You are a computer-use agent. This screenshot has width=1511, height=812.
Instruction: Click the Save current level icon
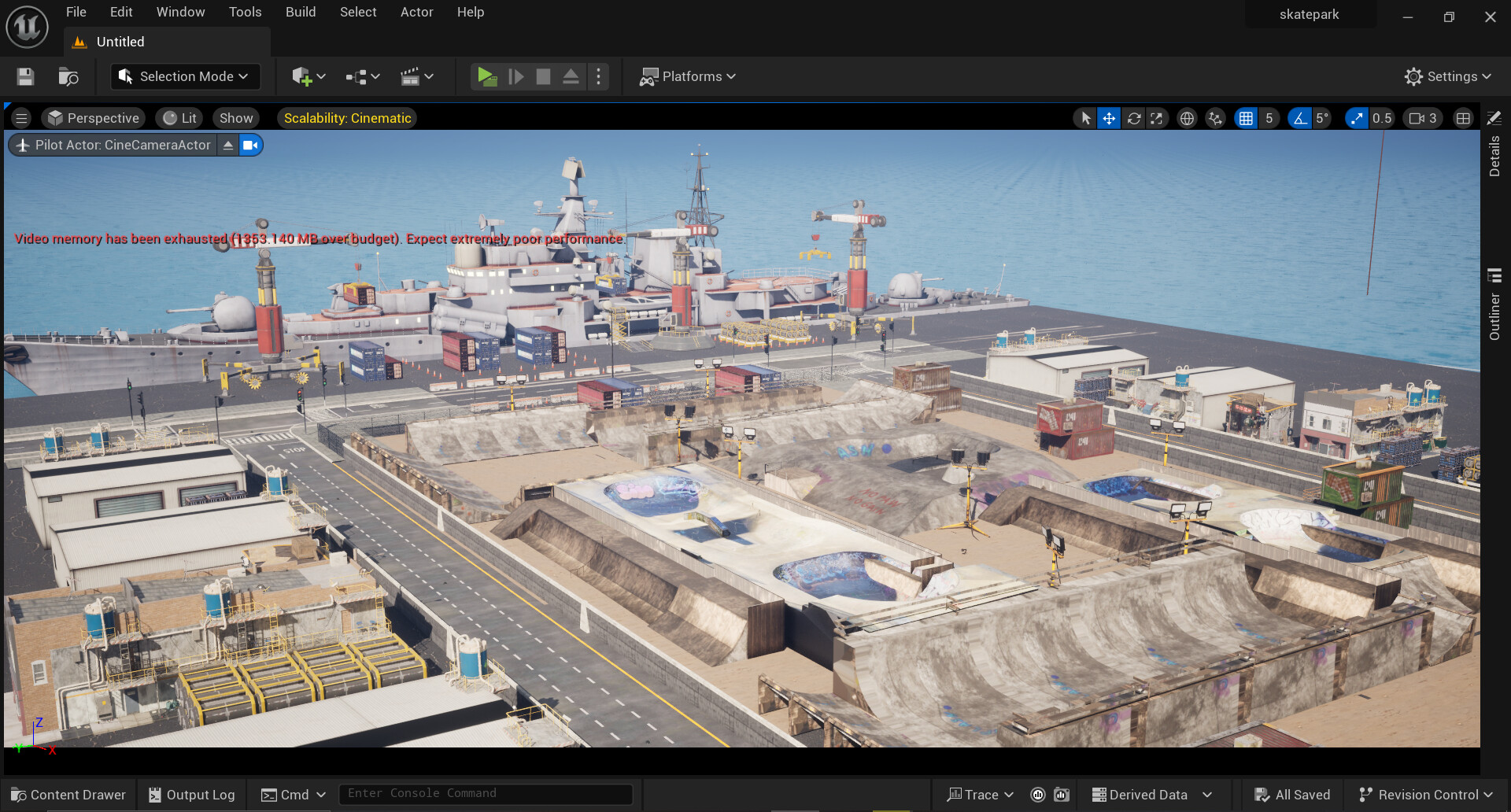tap(25, 76)
